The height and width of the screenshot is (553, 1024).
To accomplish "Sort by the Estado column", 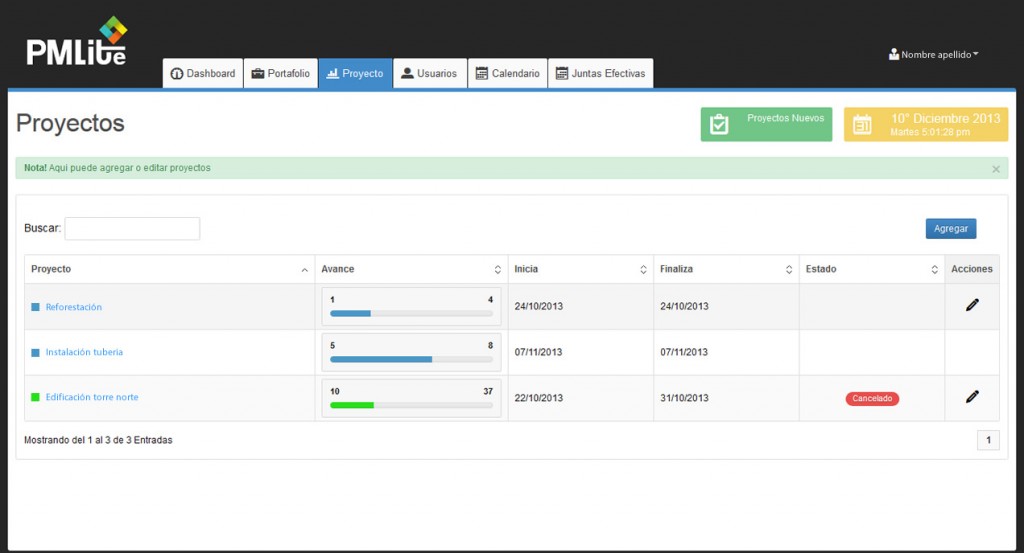I will click(872, 269).
